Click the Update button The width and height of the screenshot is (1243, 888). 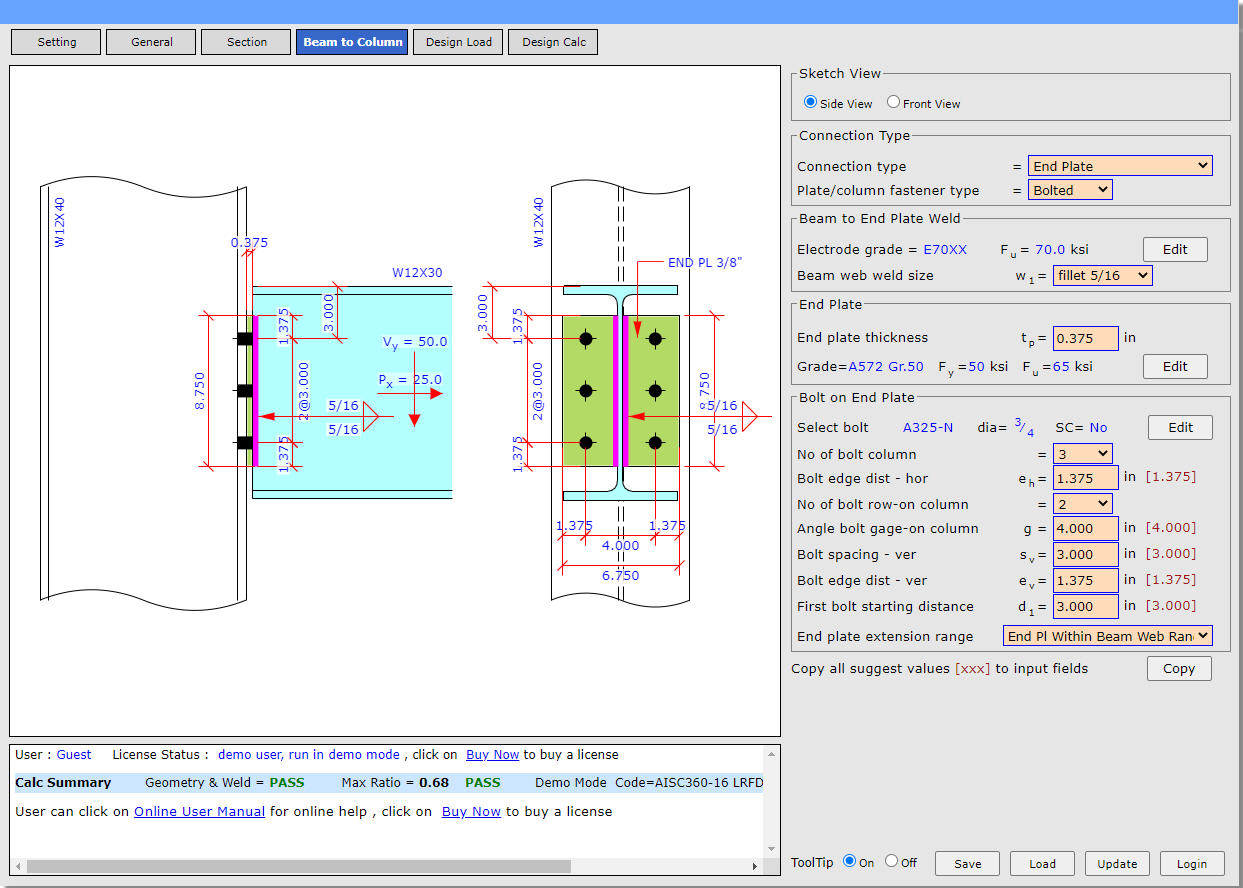pos(1117,863)
